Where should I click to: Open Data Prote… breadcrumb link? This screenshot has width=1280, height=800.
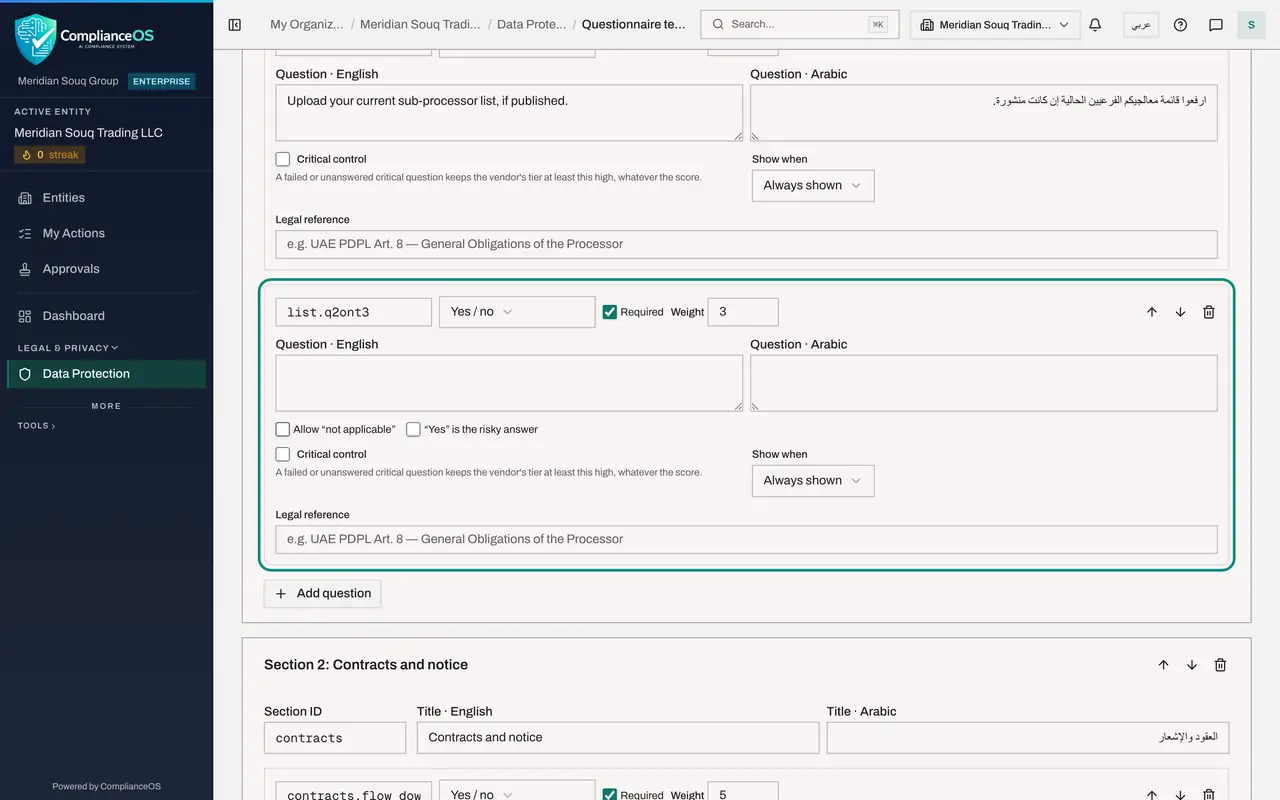click(532, 25)
